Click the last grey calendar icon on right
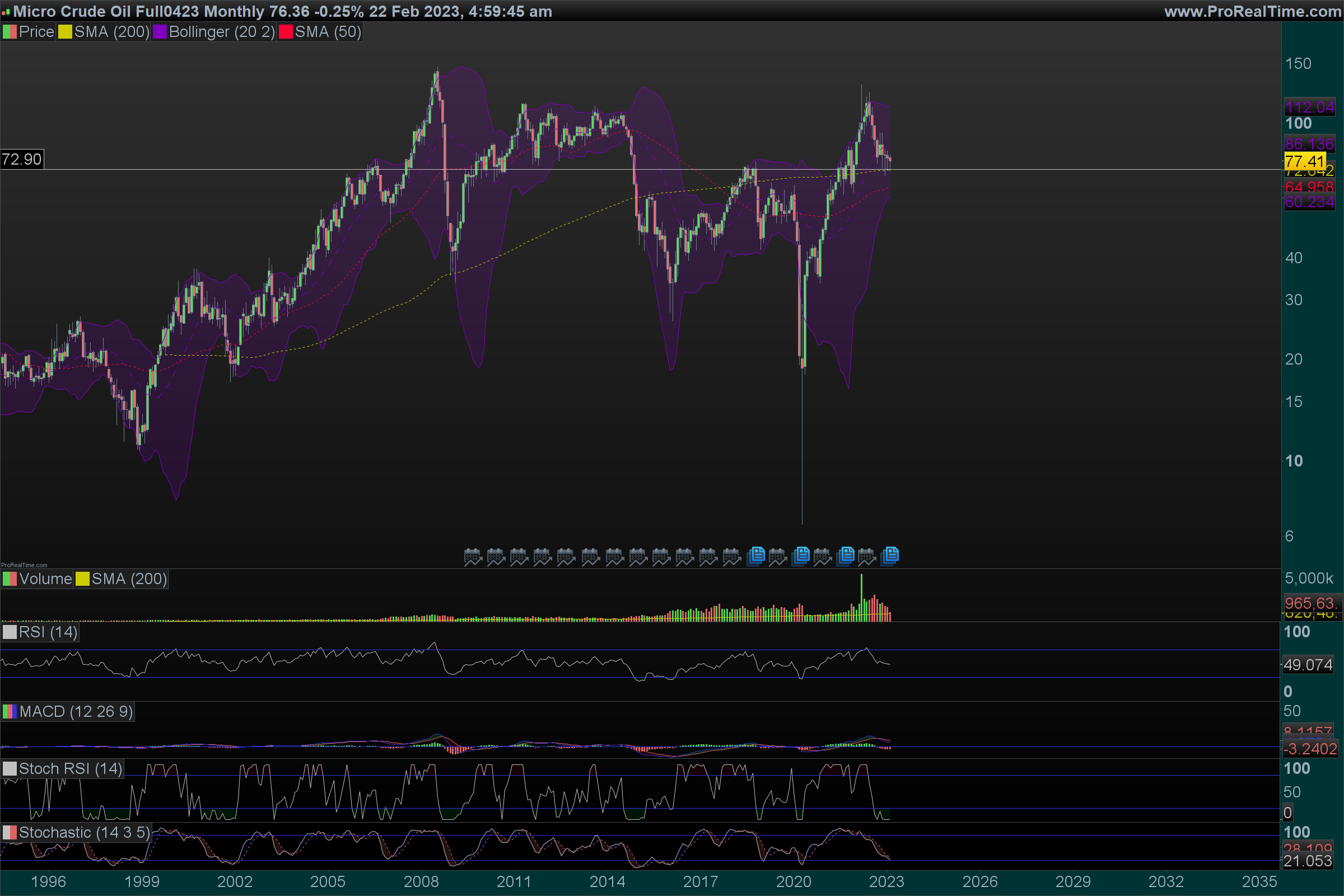The width and height of the screenshot is (1344, 896). (x=867, y=557)
